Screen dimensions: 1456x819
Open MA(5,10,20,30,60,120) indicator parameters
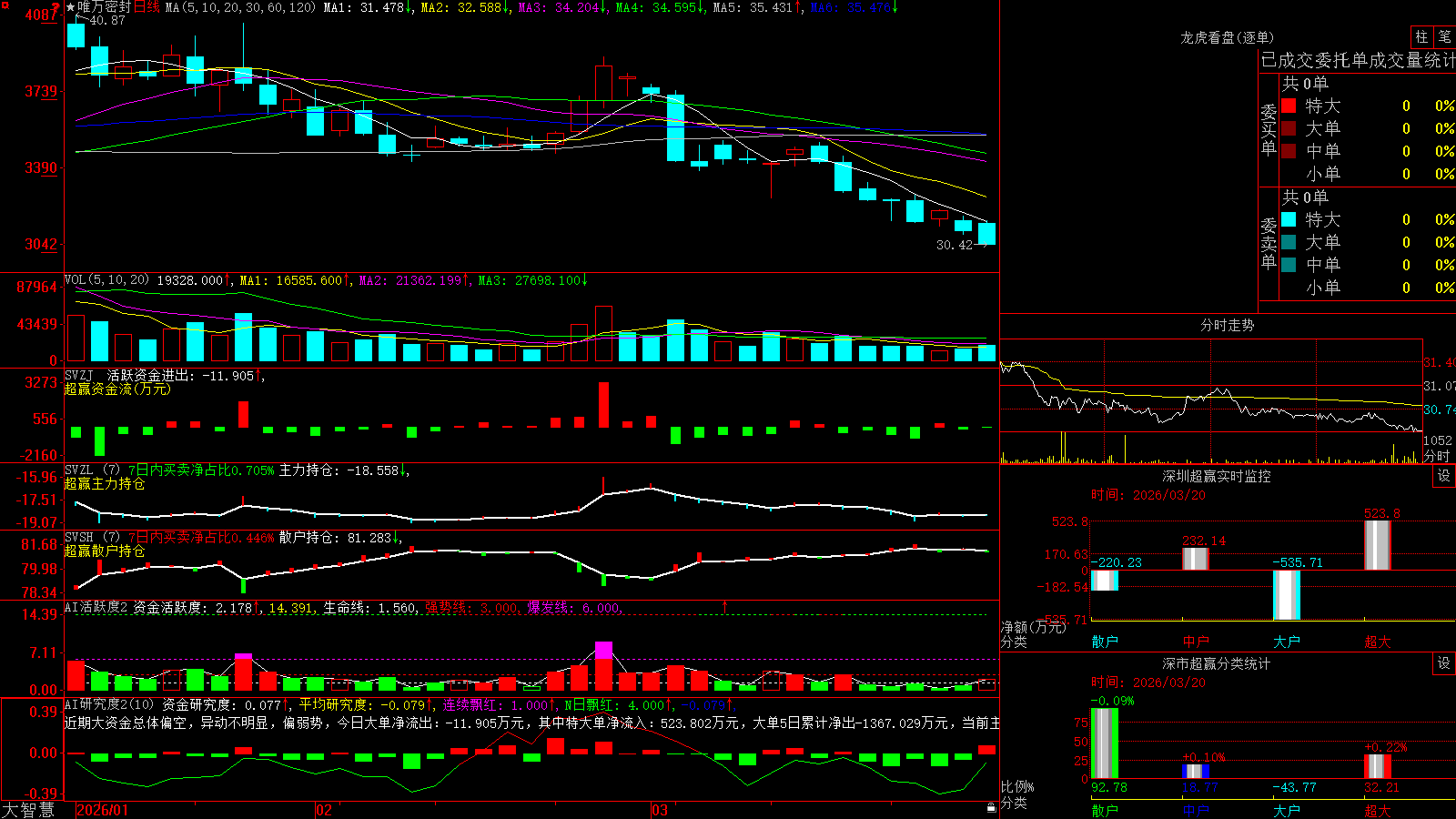coord(240,7)
